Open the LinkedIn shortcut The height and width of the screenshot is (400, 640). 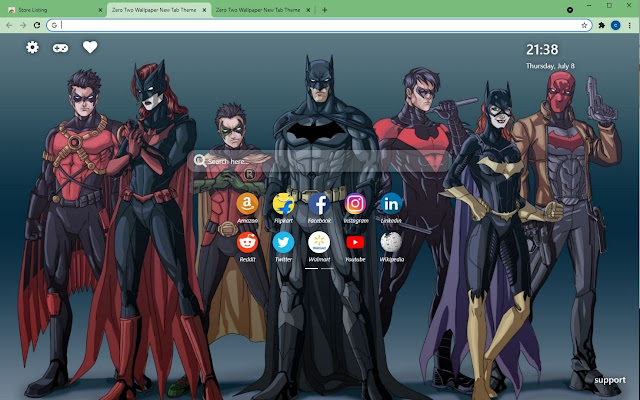[391, 204]
